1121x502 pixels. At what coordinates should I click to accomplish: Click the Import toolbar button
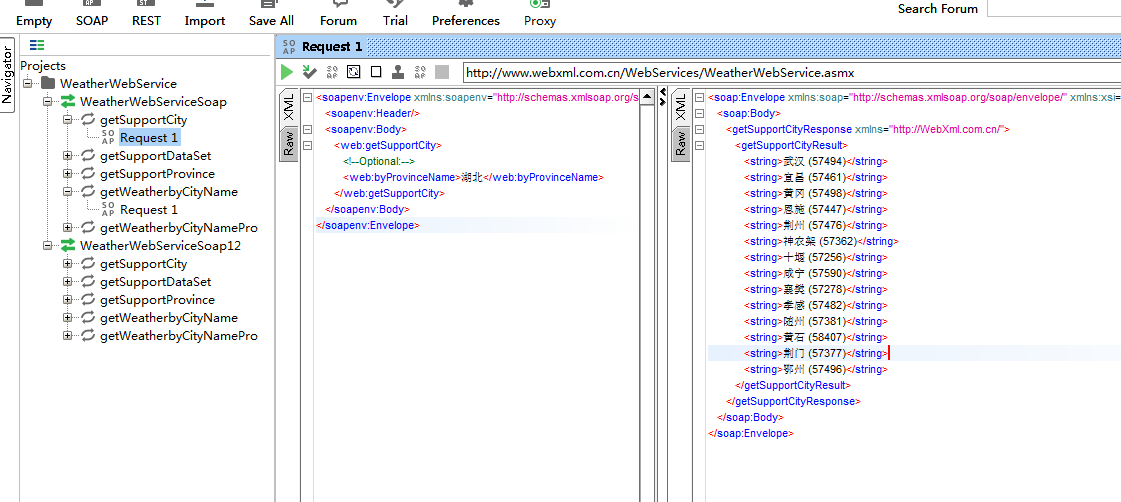pyautogui.click(x=204, y=14)
